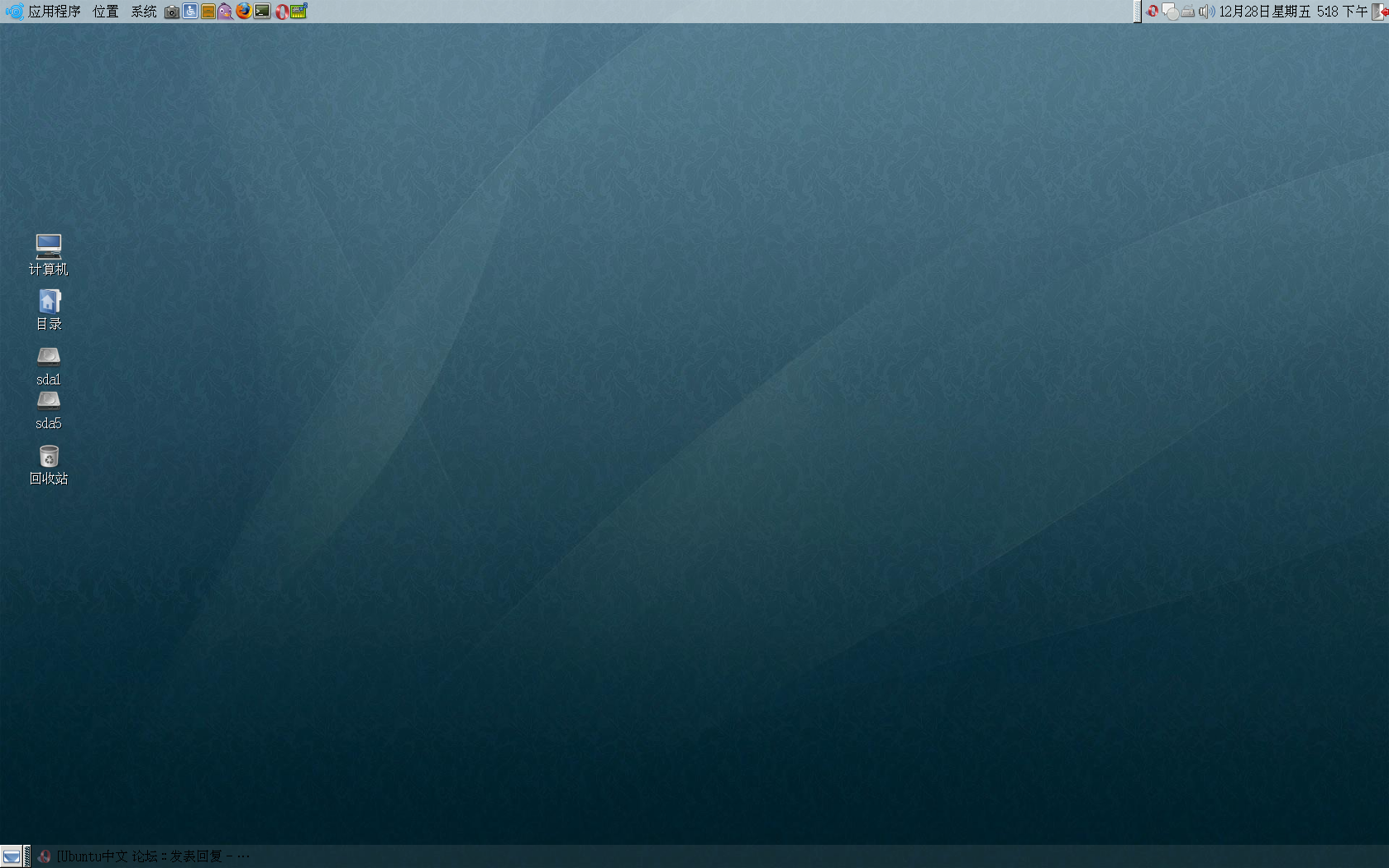Click the top panel notification area handle
The image size is (1389, 868).
click(1138, 12)
